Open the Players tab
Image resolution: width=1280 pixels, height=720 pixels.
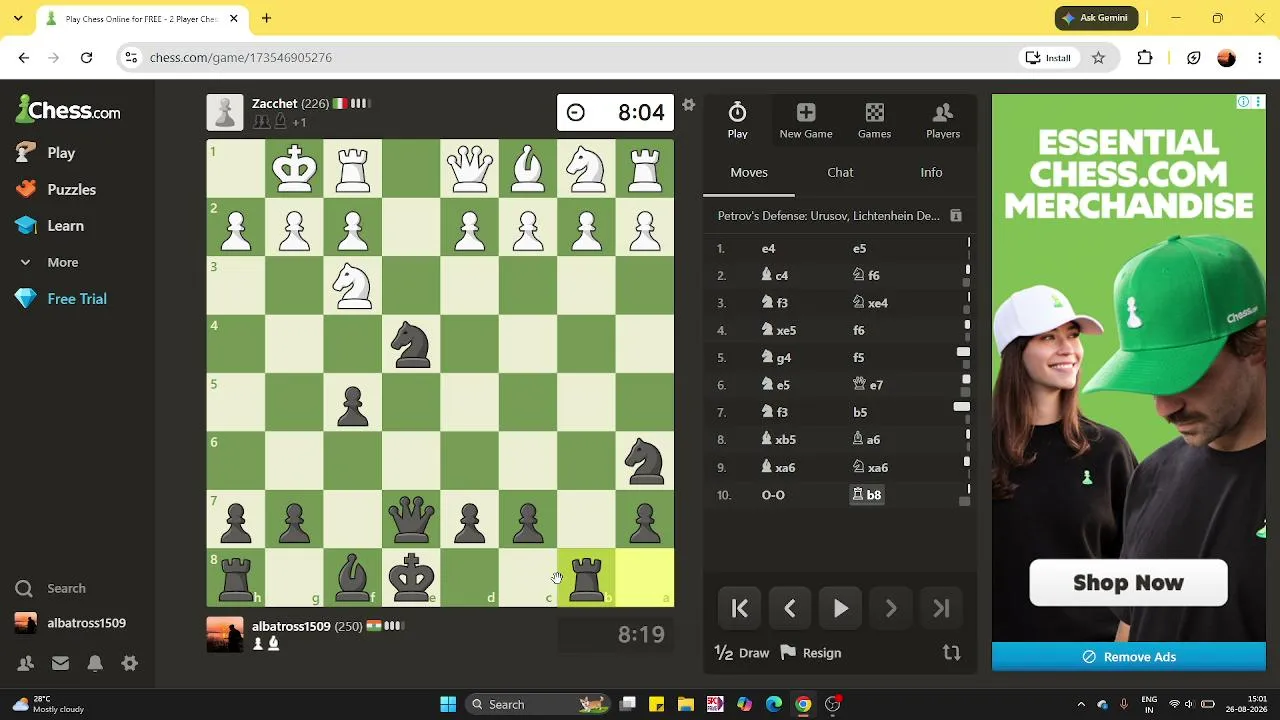(943, 120)
